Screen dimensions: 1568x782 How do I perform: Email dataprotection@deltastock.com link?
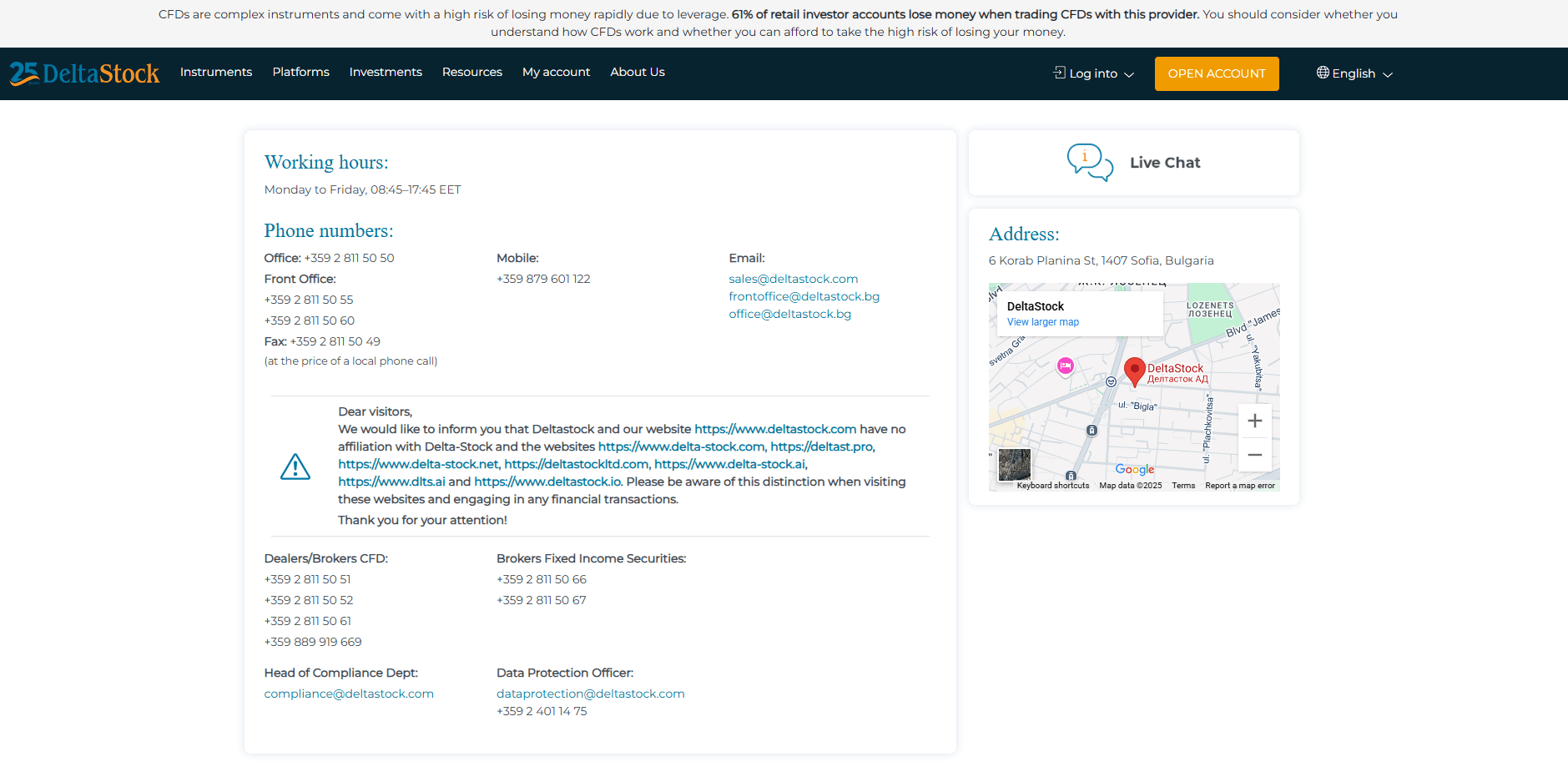click(x=591, y=694)
